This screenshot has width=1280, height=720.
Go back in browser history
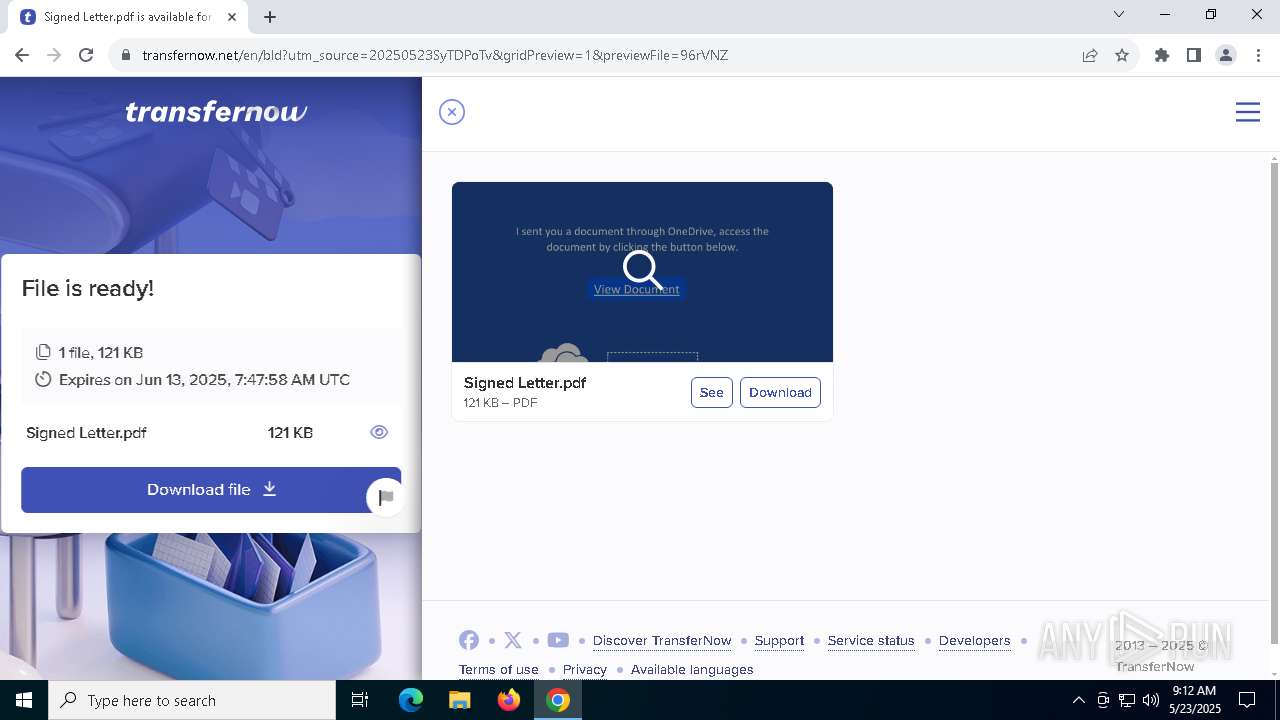[22, 55]
